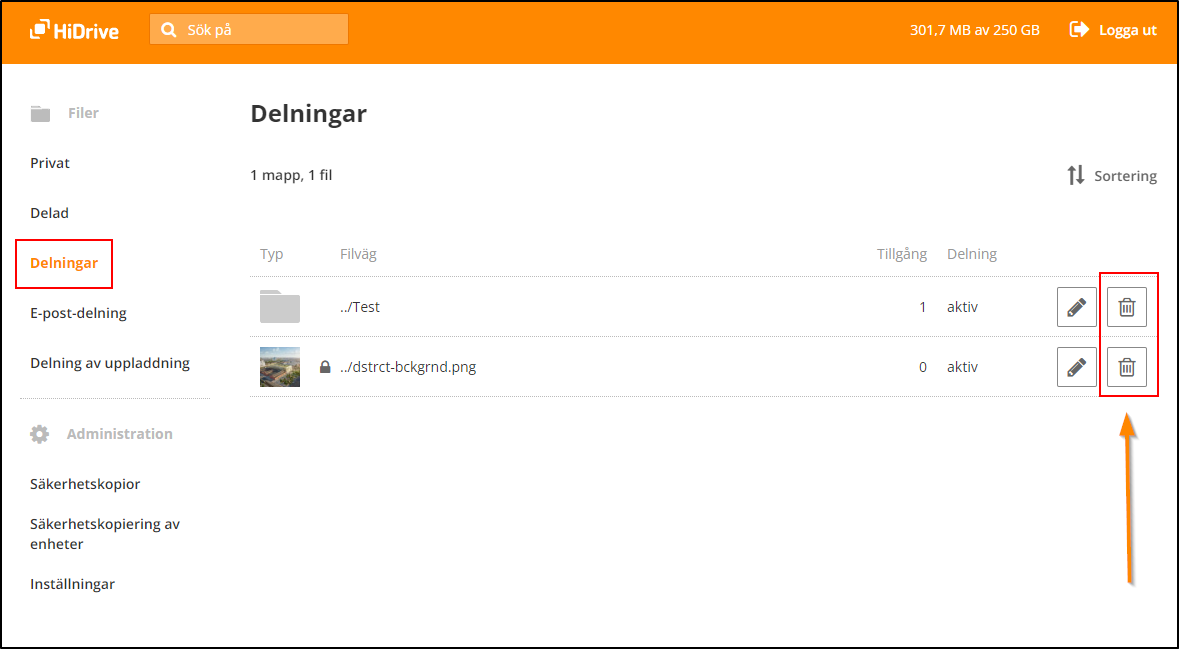Open the Privat files section
This screenshot has height=649, width=1179.
point(50,163)
